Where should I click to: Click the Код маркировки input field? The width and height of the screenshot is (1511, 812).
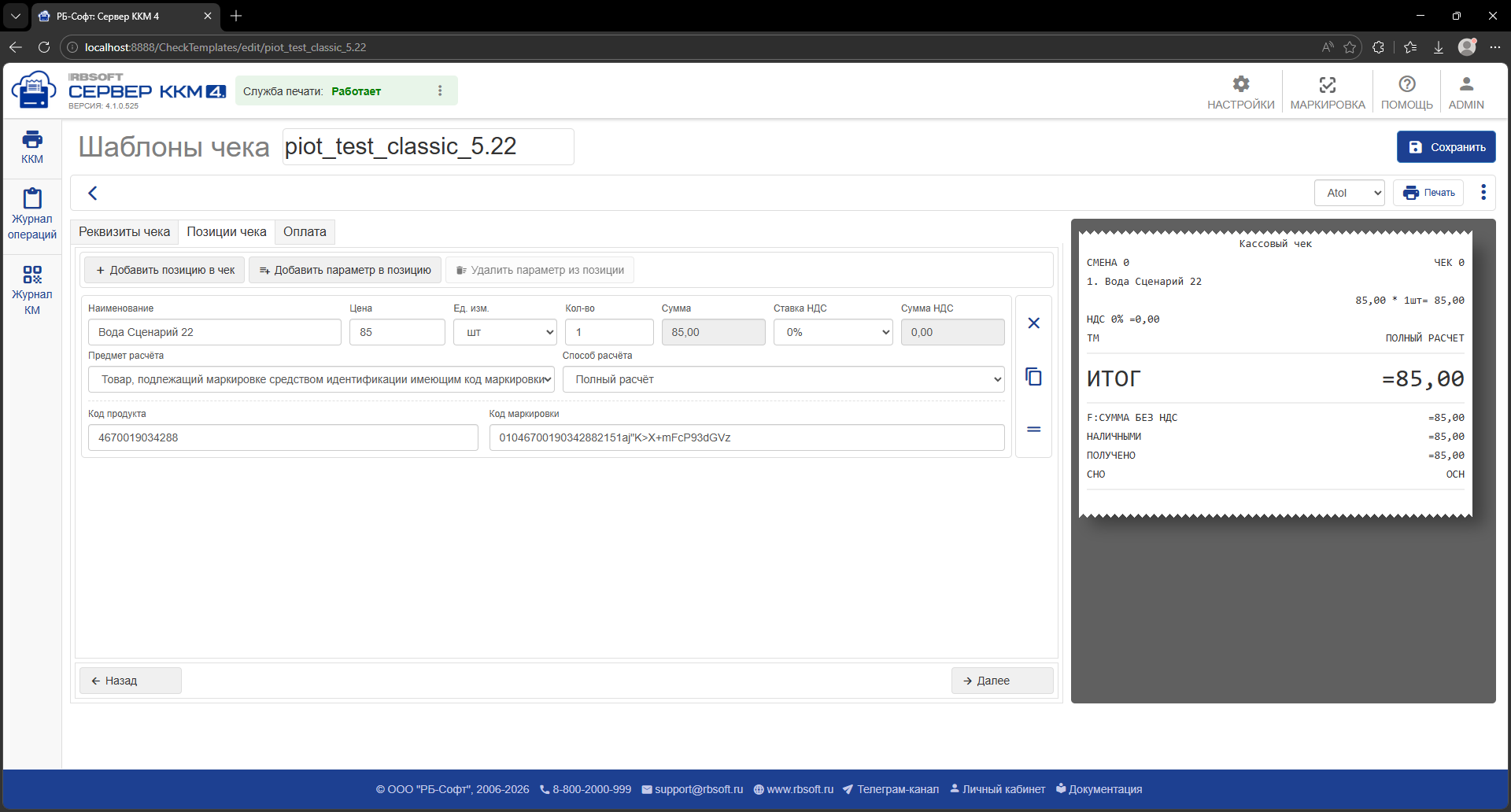click(747, 437)
